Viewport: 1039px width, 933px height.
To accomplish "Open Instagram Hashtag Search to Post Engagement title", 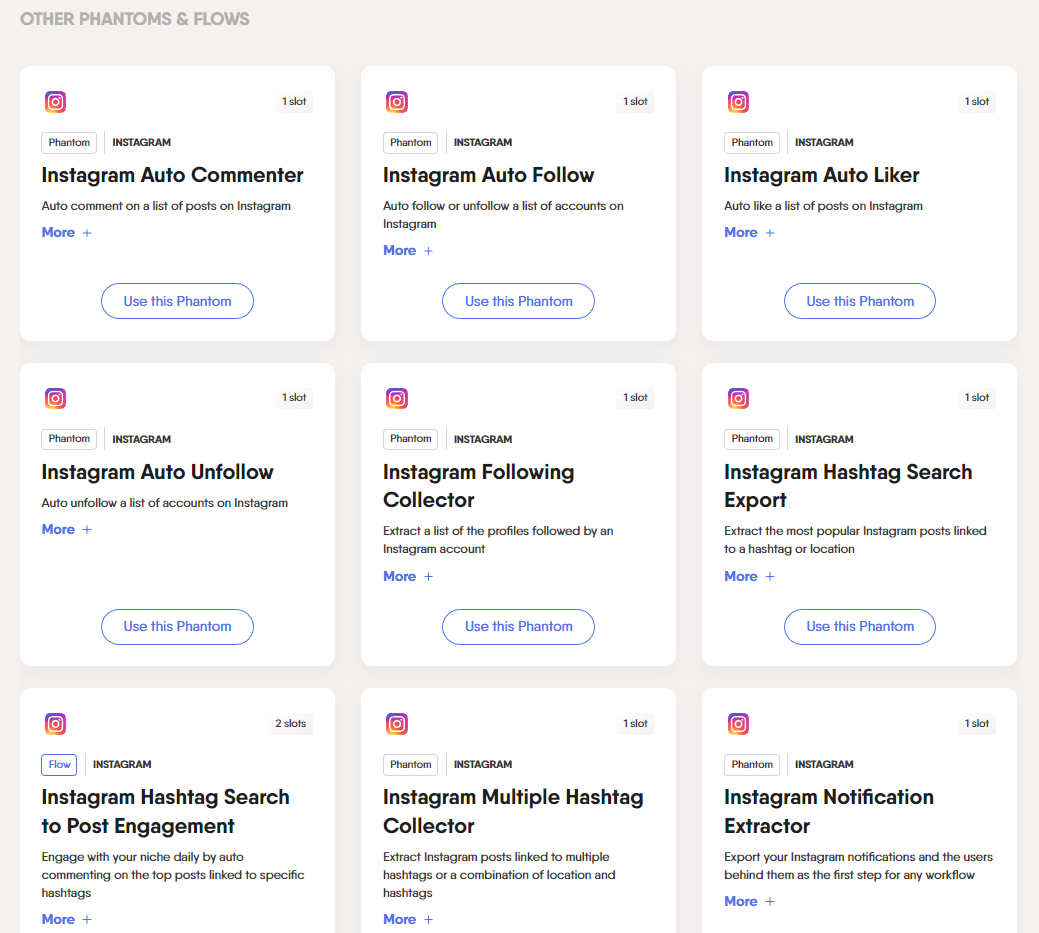I will pos(165,811).
